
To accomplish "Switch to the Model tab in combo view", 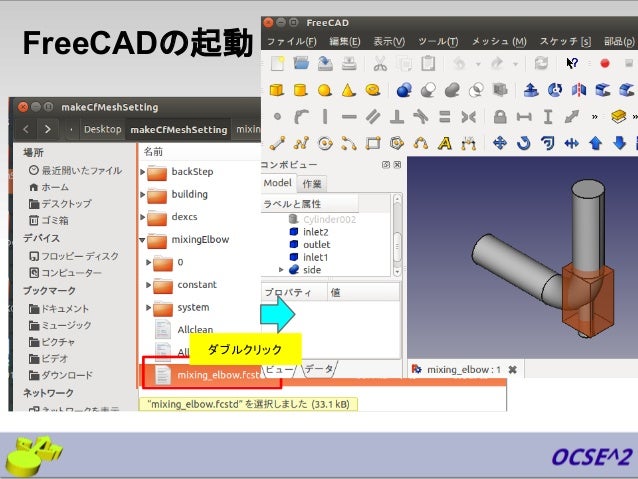I will pos(277,183).
